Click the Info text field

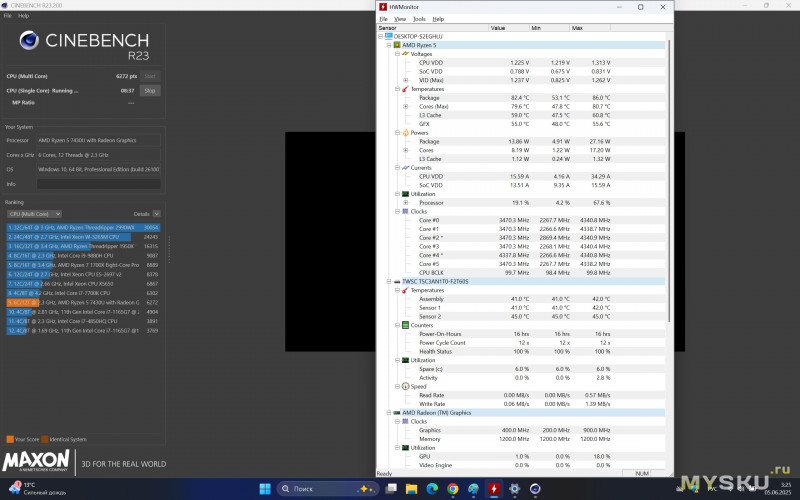[x=98, y=184]
